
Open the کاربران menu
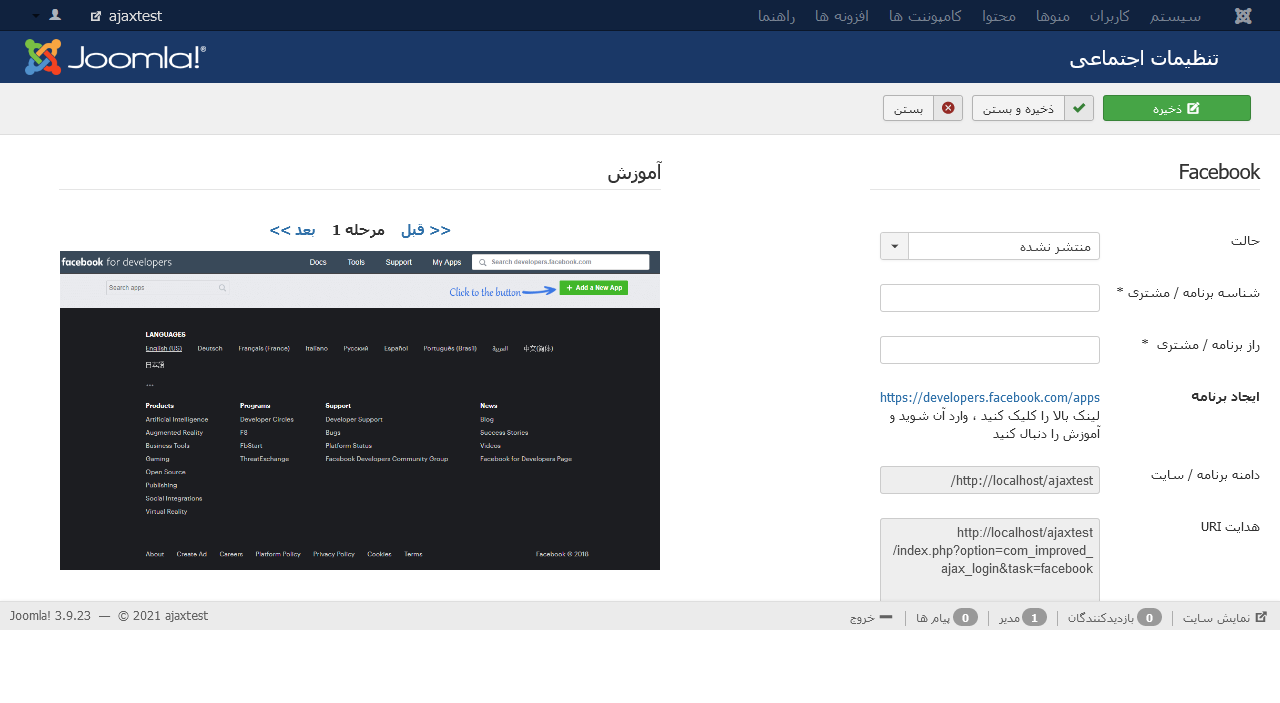coord(1109,16)
